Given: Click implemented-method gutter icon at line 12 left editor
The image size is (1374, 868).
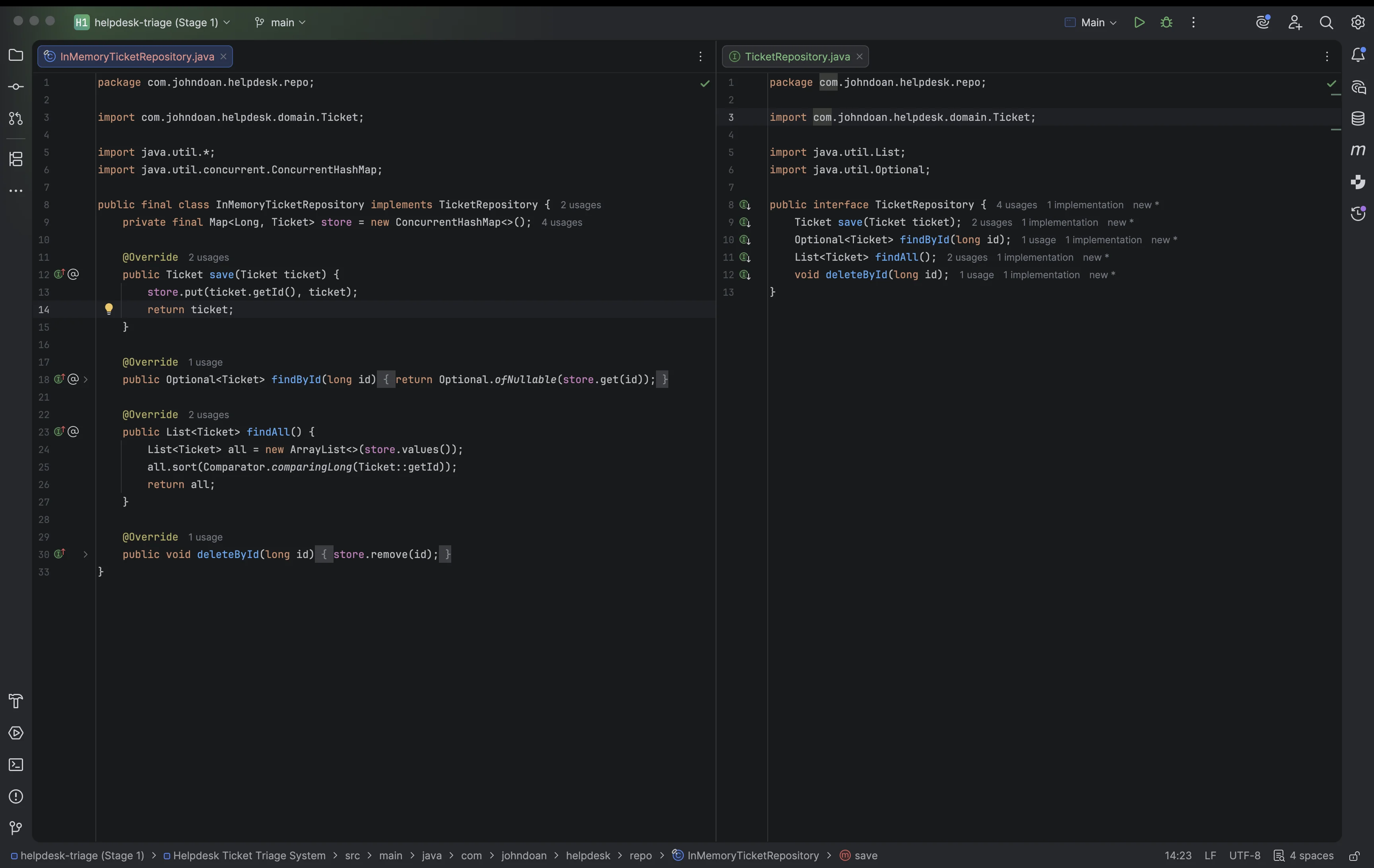Looking at the screenshot, I should point(59,274).
